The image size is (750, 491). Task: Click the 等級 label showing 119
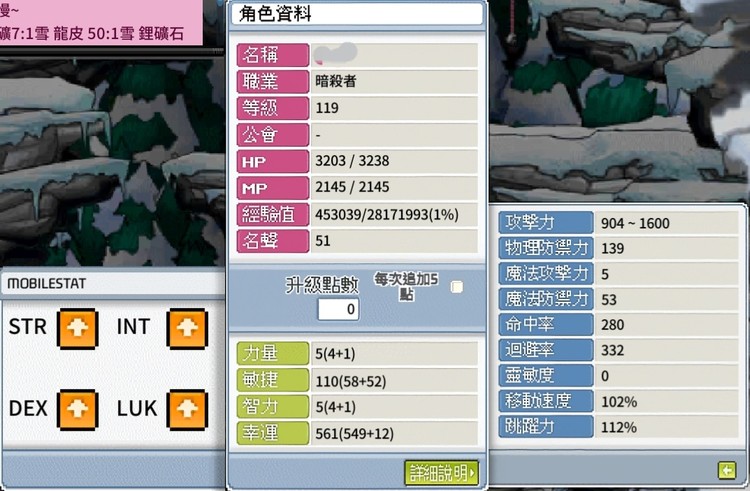pos(273,108)
